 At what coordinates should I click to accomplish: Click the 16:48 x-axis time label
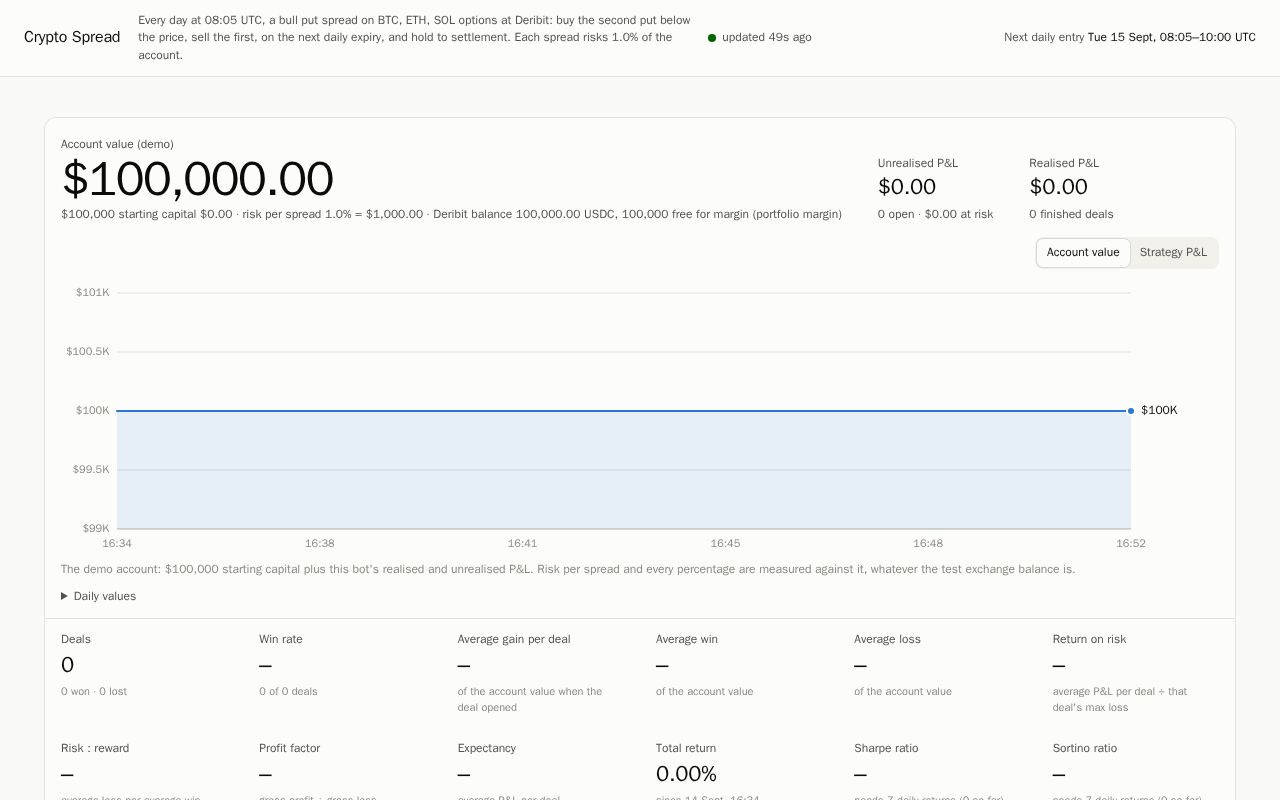pos(928,543)
